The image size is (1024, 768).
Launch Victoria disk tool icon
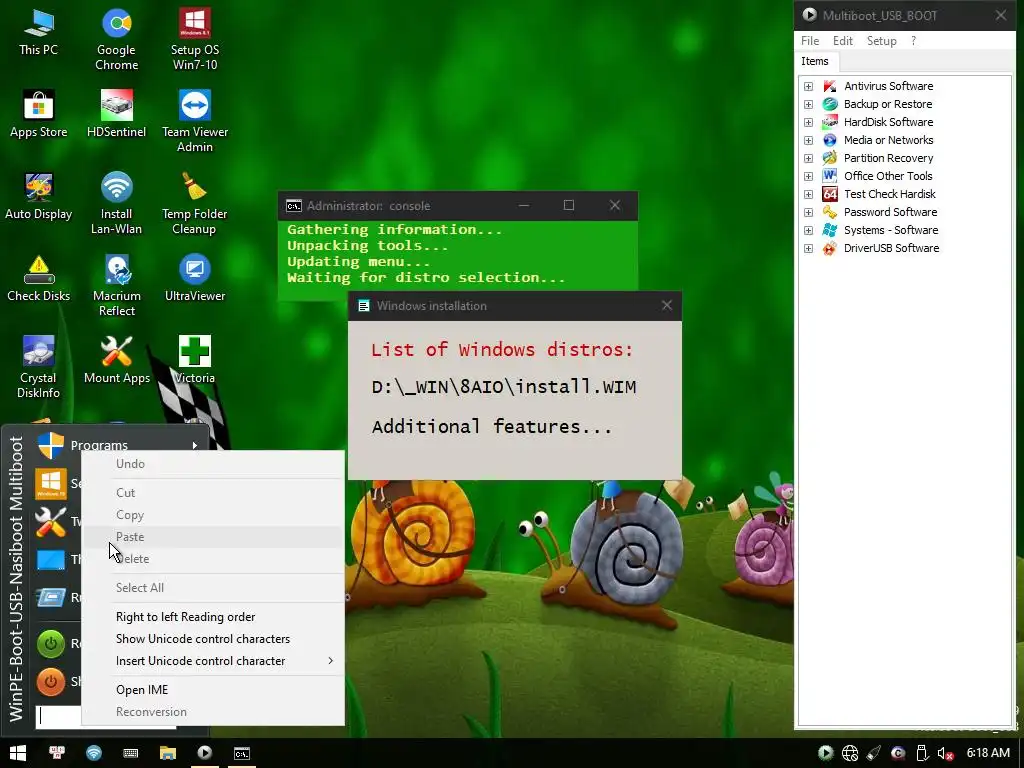pyautogui.click(x=195, y=360)
